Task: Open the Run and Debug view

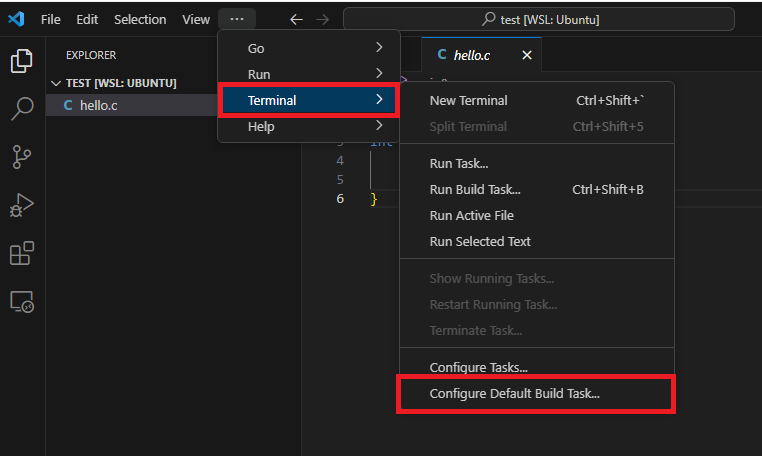Action: tap(21, 205)
